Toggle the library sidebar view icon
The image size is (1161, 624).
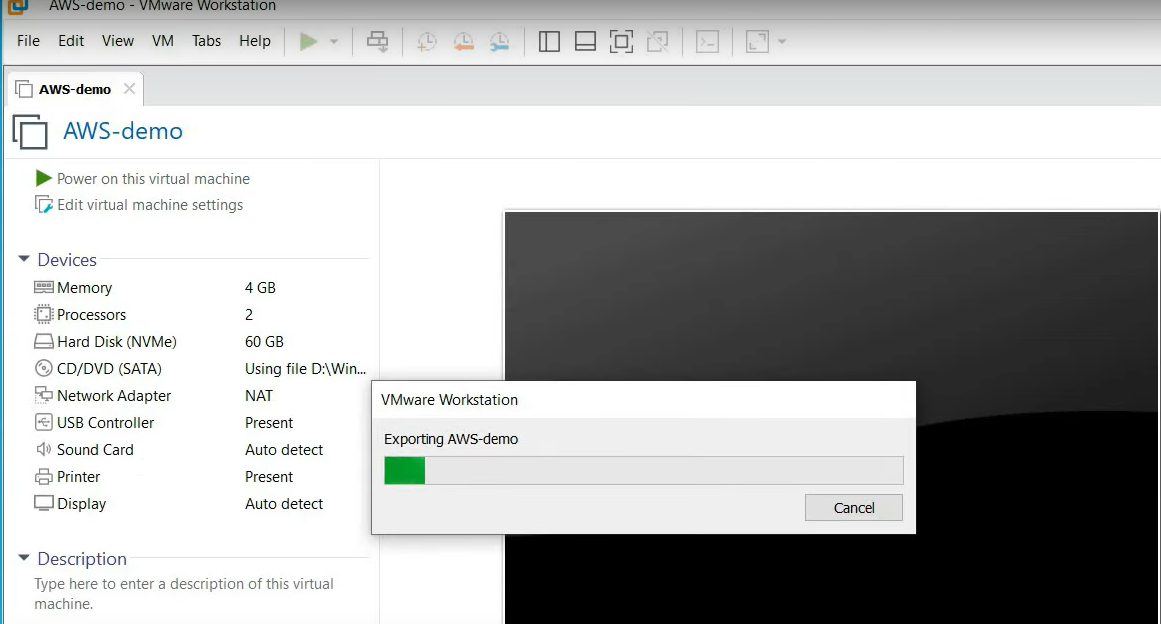tap(549, 41)
